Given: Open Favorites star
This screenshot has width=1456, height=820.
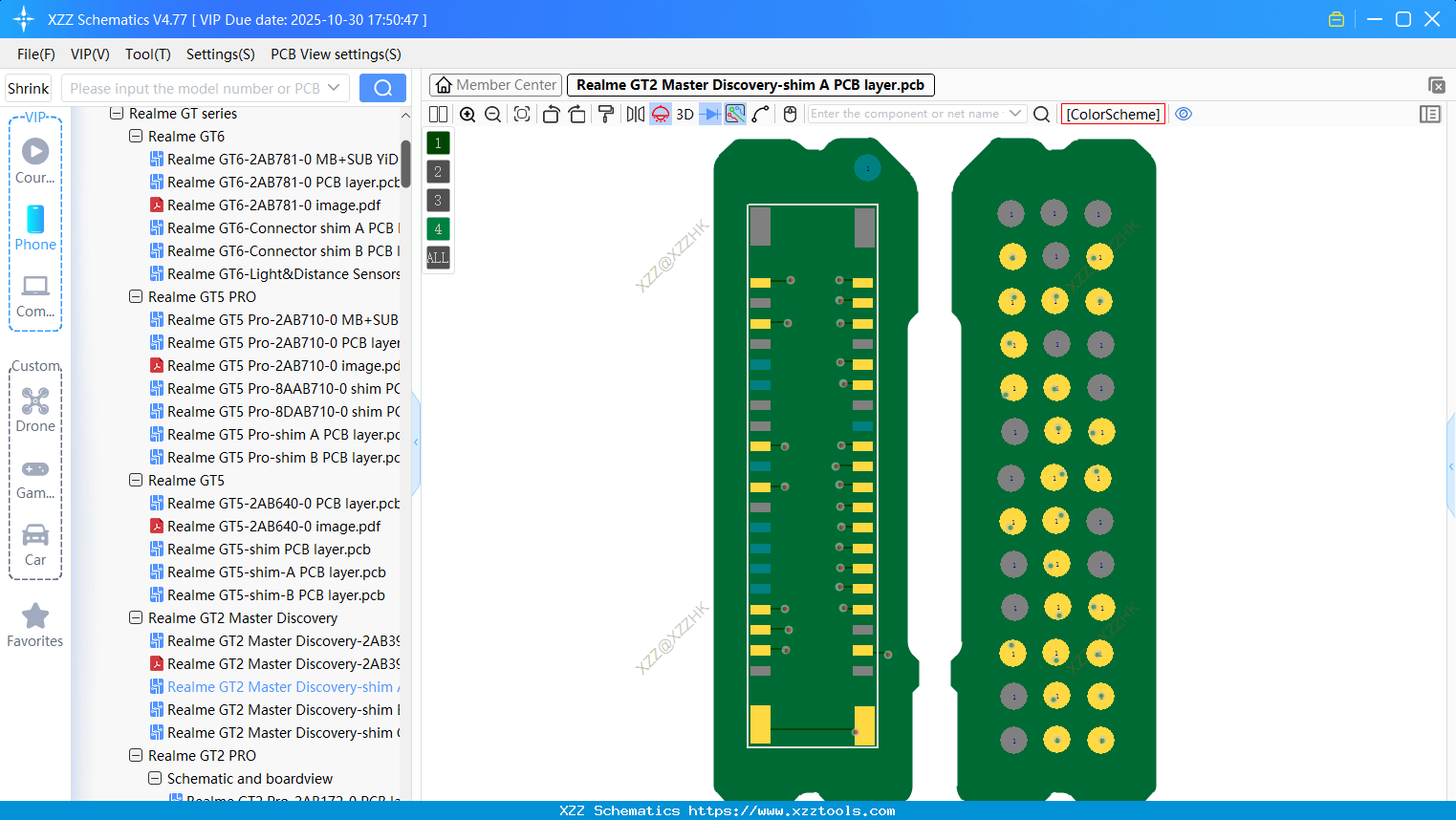Looking at the screenshot, I should click(x=35, y=626).
